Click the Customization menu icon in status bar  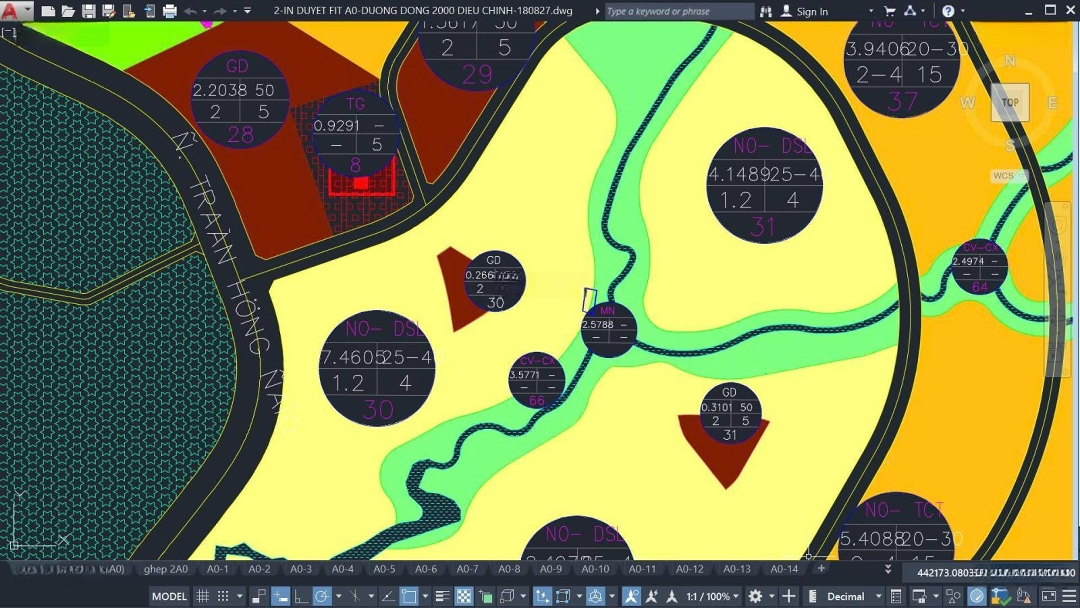(1068, 596)
